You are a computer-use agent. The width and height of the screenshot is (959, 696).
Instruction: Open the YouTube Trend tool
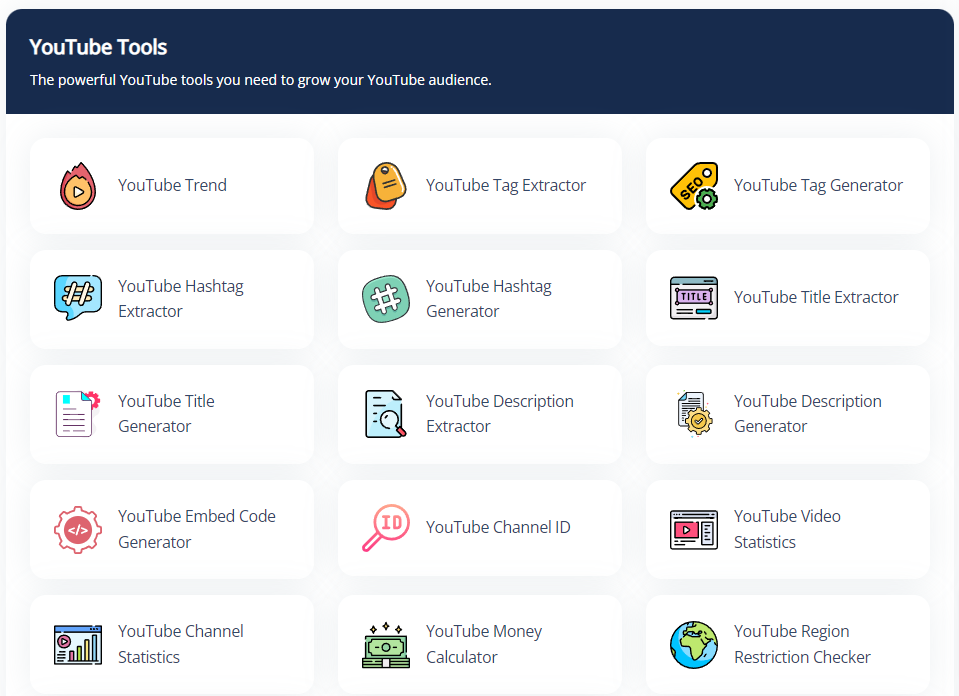[172, 185]
